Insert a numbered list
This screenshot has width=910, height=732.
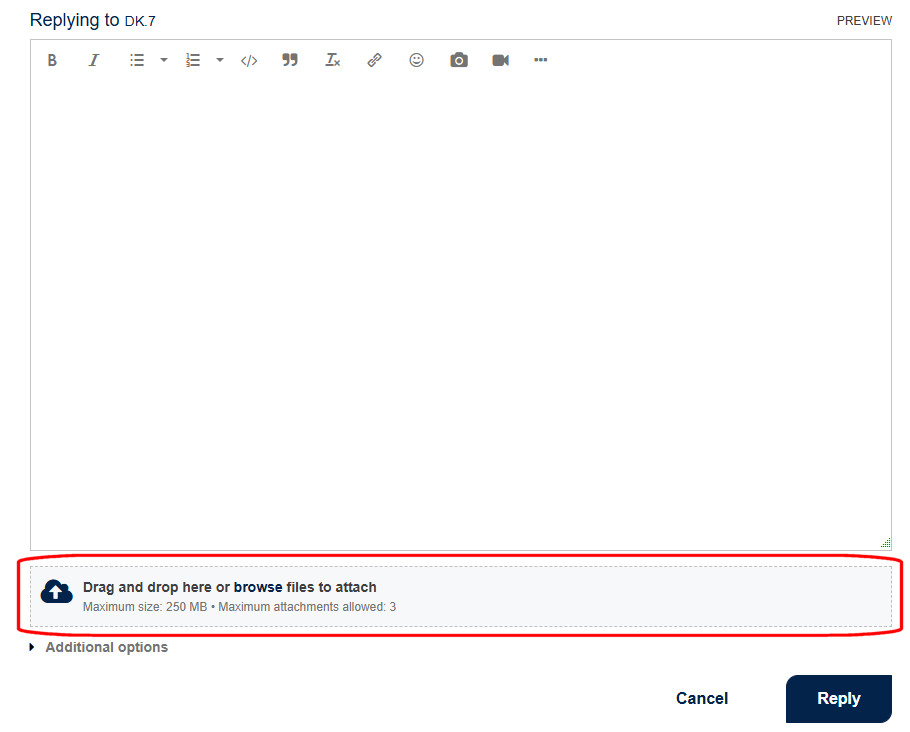click(x=193, y=60)
